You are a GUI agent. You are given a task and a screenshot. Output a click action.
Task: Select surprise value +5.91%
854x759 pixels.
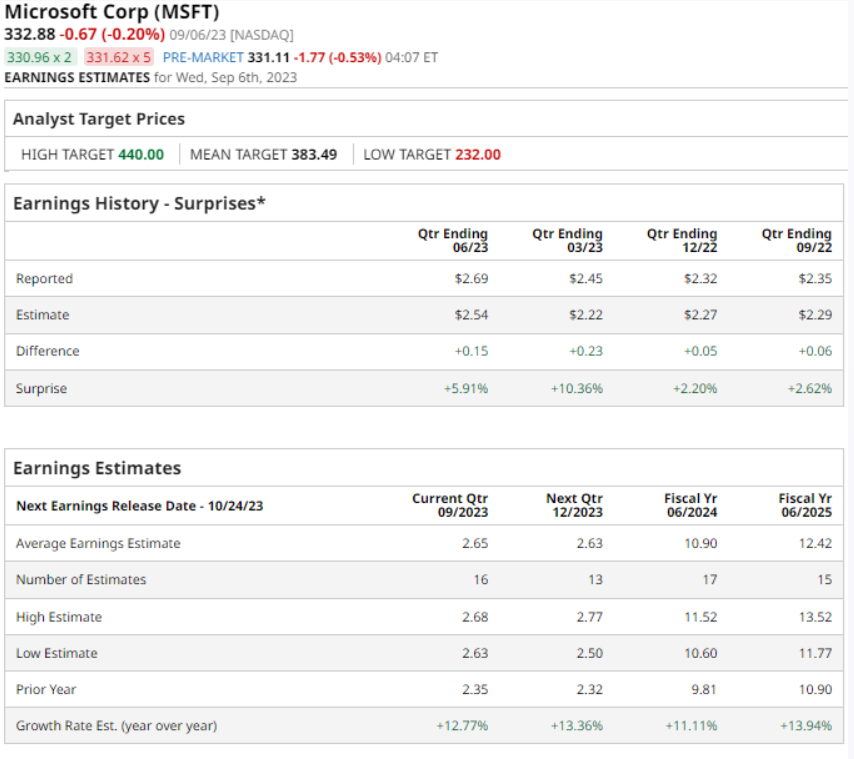tap(466, 389)
